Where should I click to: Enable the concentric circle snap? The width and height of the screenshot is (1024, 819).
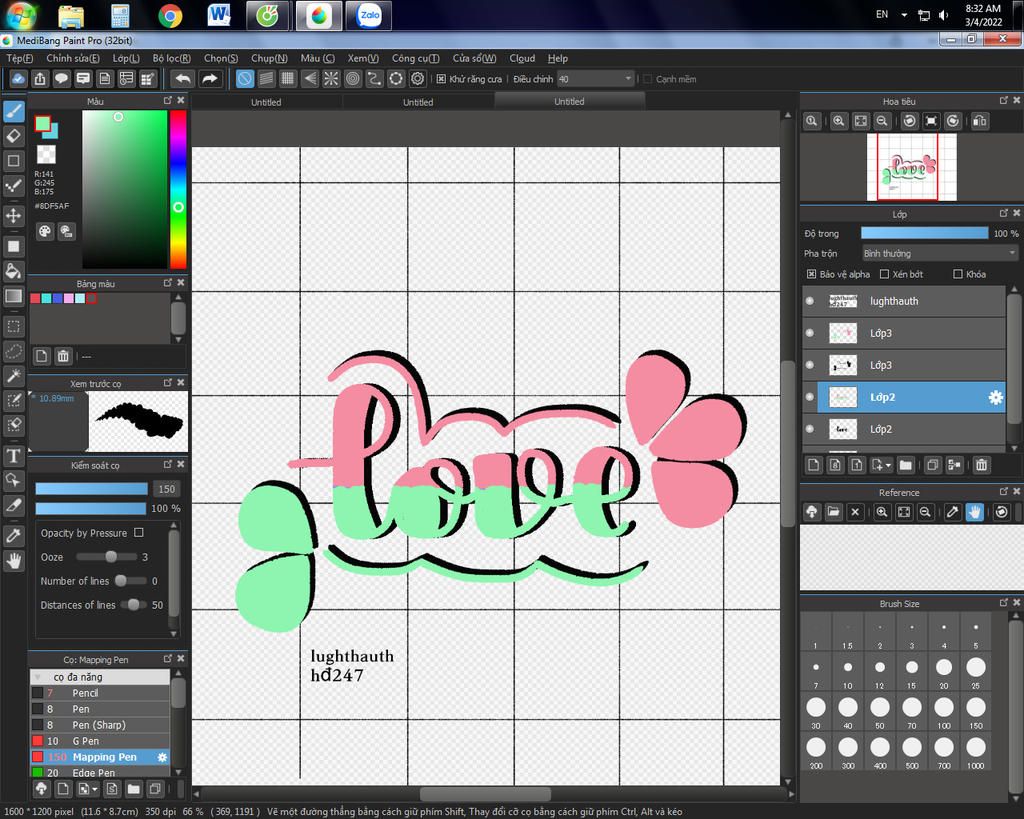(x=353, y=79)
